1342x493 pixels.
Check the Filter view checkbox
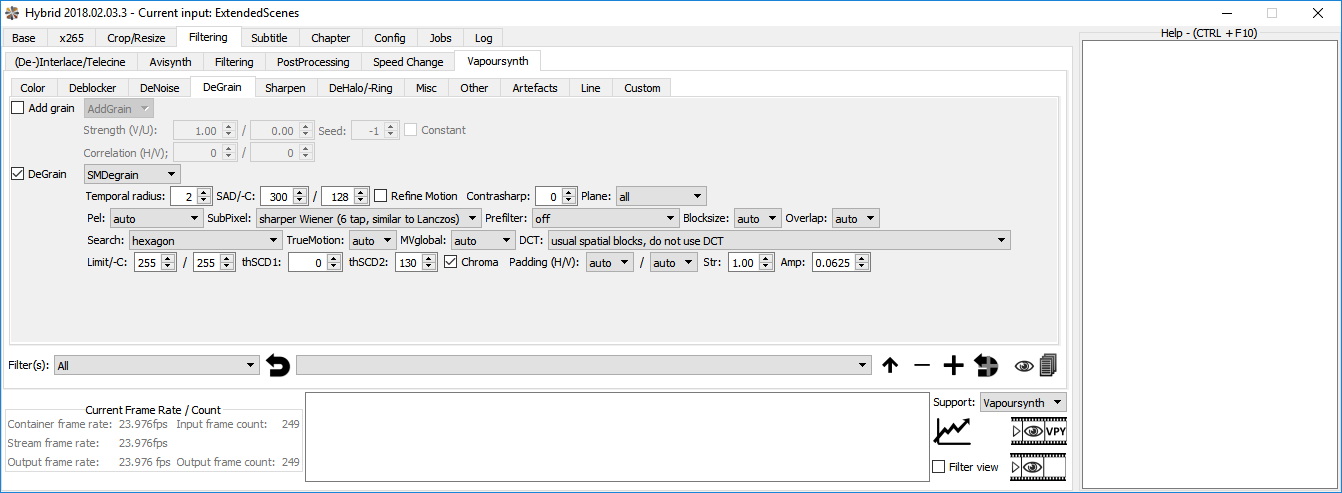click(x=938, y=467)
